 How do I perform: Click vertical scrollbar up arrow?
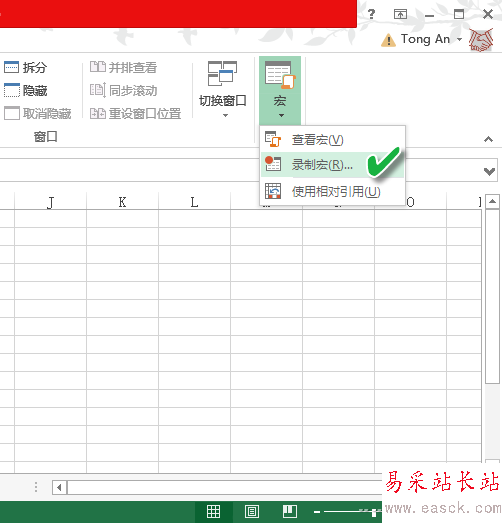[492, 201]
